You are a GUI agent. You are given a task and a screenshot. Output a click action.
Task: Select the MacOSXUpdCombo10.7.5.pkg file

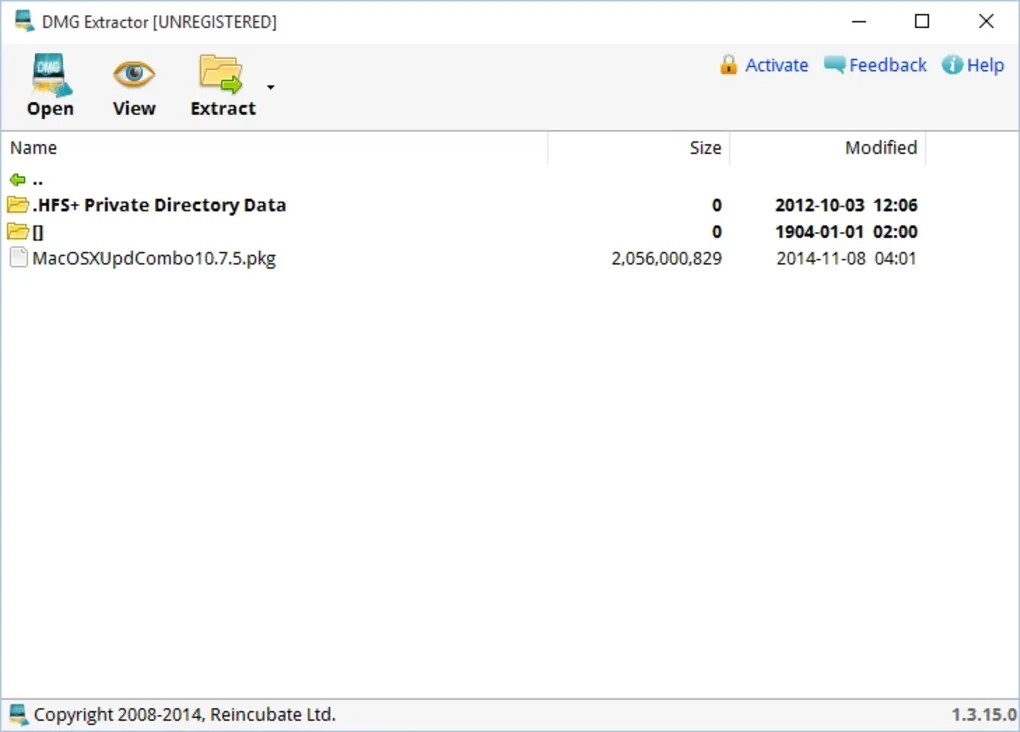pos(154,258)
